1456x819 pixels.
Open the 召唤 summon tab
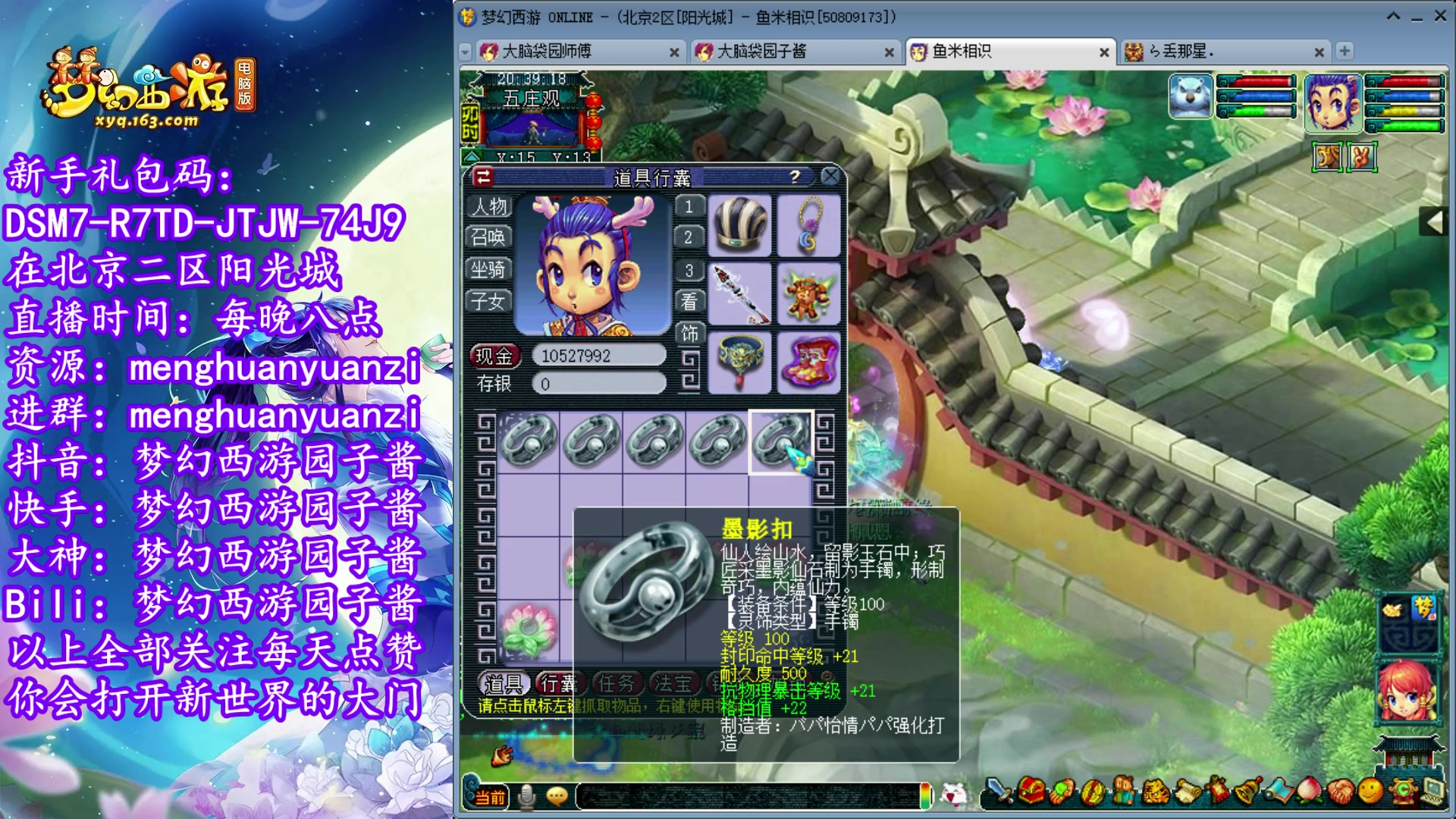[x=489, y=237]
